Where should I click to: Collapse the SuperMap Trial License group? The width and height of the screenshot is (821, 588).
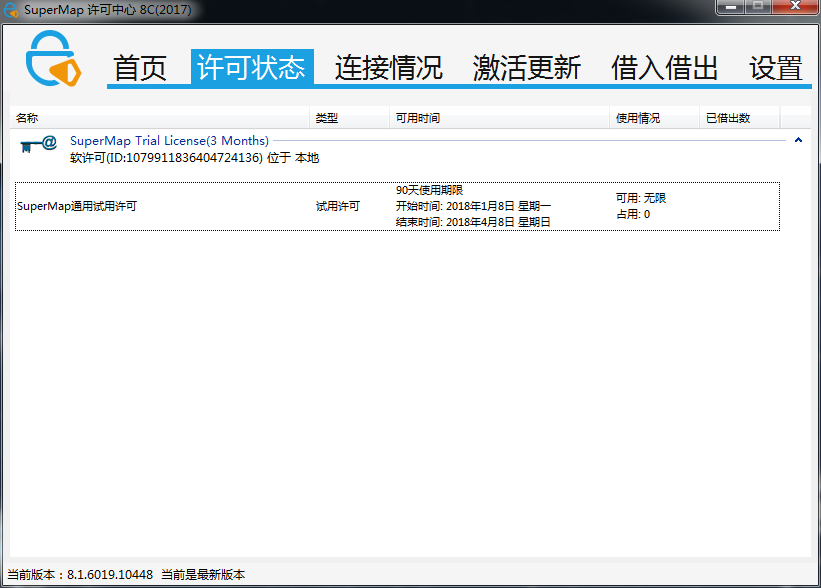point(798,140)
